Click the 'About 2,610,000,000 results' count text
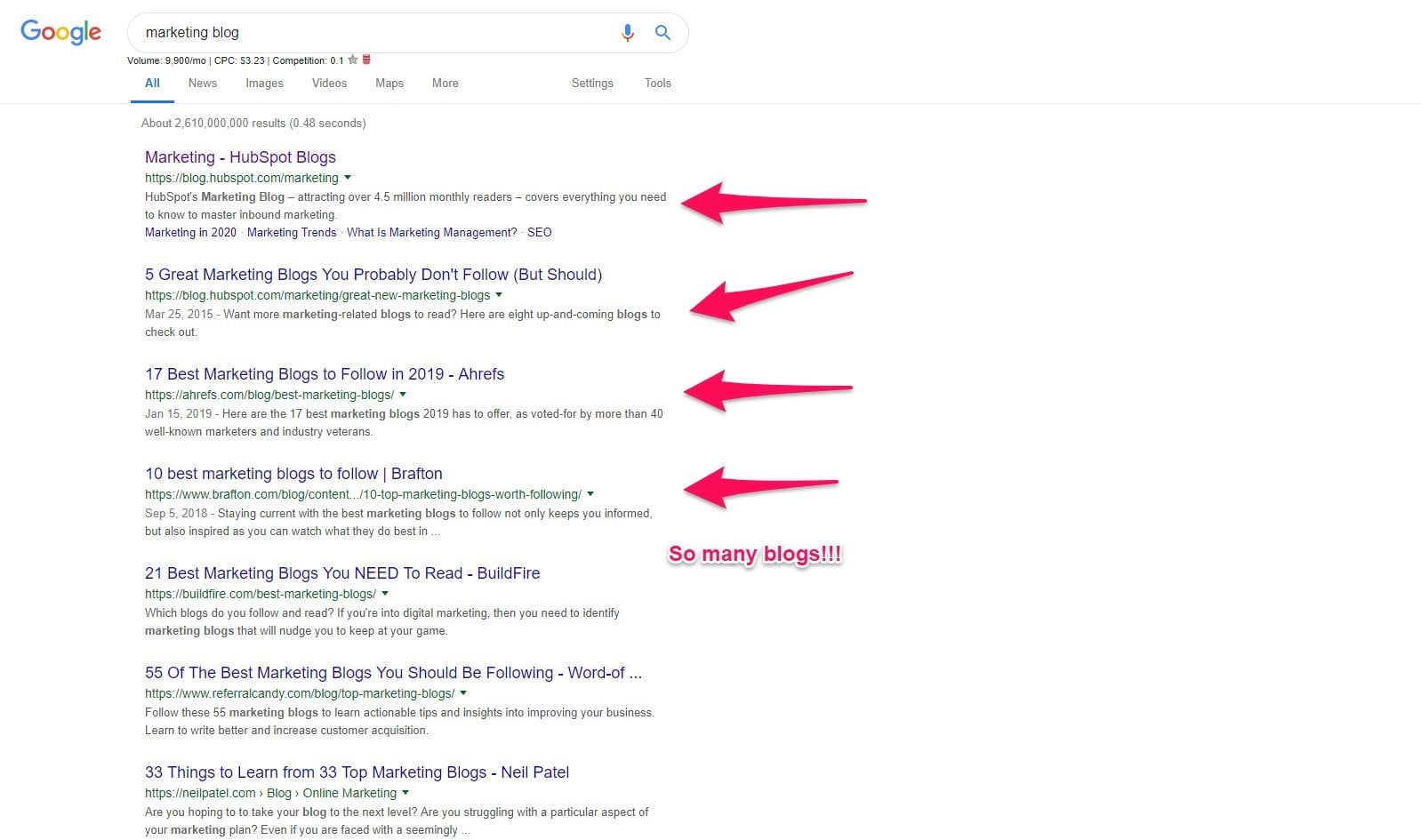Screen dimensions: 1421x840 point(253,124)
